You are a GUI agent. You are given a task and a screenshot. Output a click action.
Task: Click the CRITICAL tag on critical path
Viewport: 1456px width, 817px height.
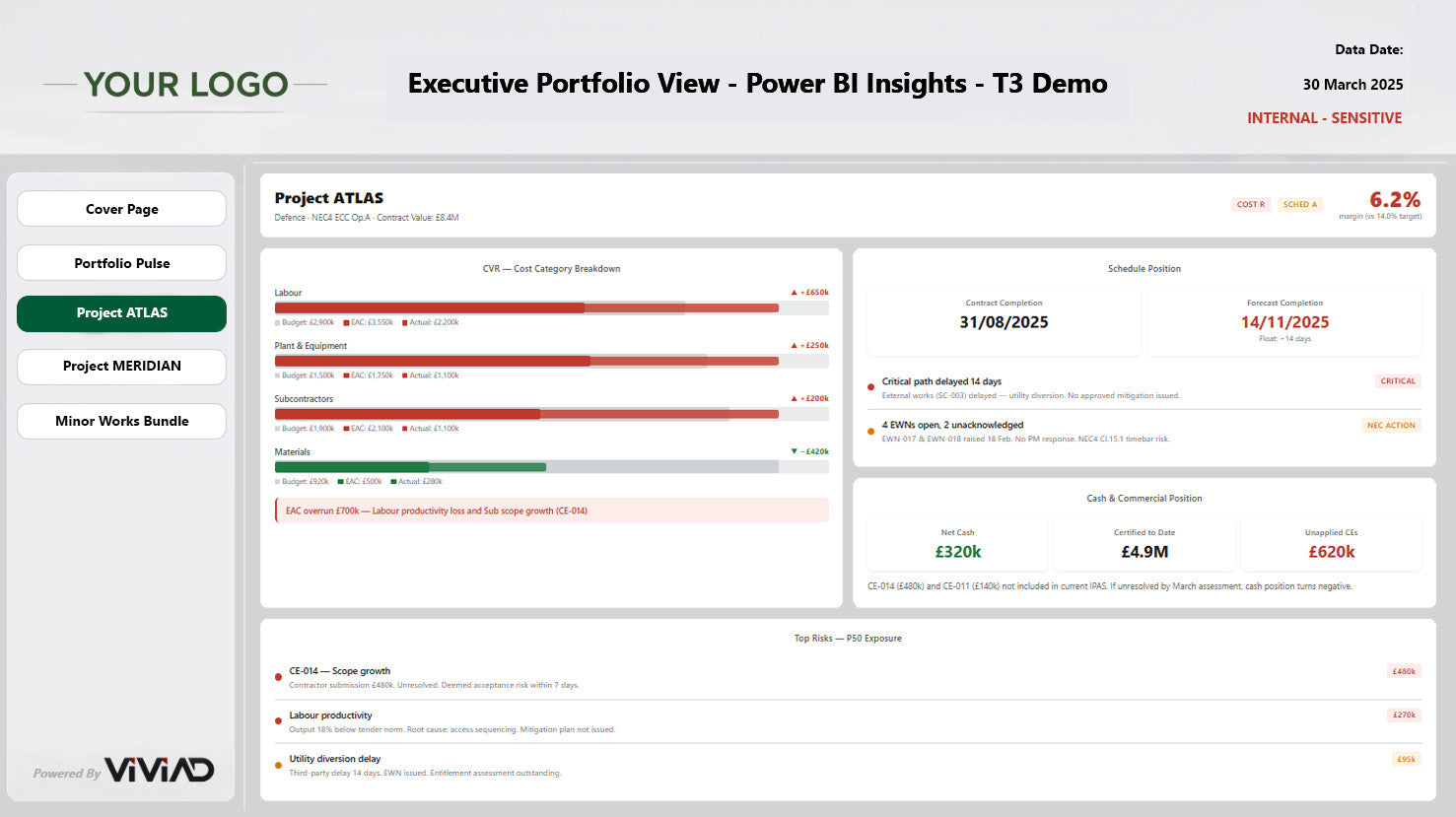1397,381
